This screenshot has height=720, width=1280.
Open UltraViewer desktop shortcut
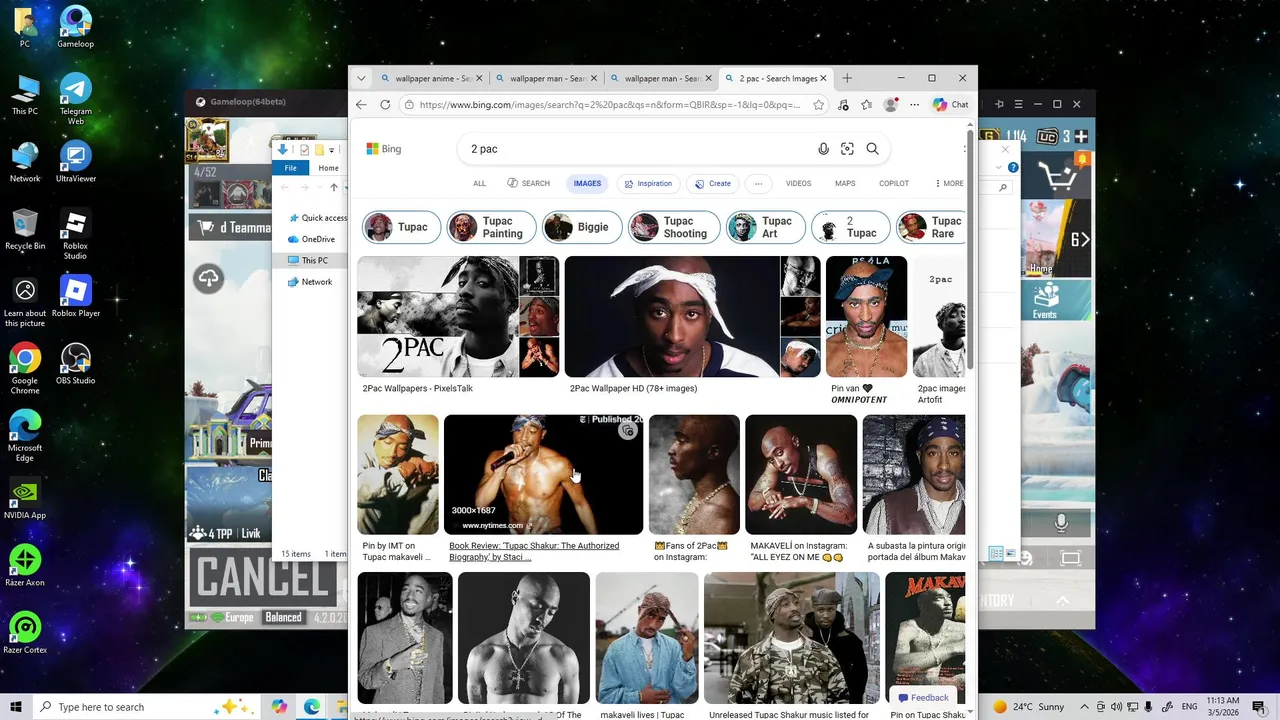pos(76,163)
